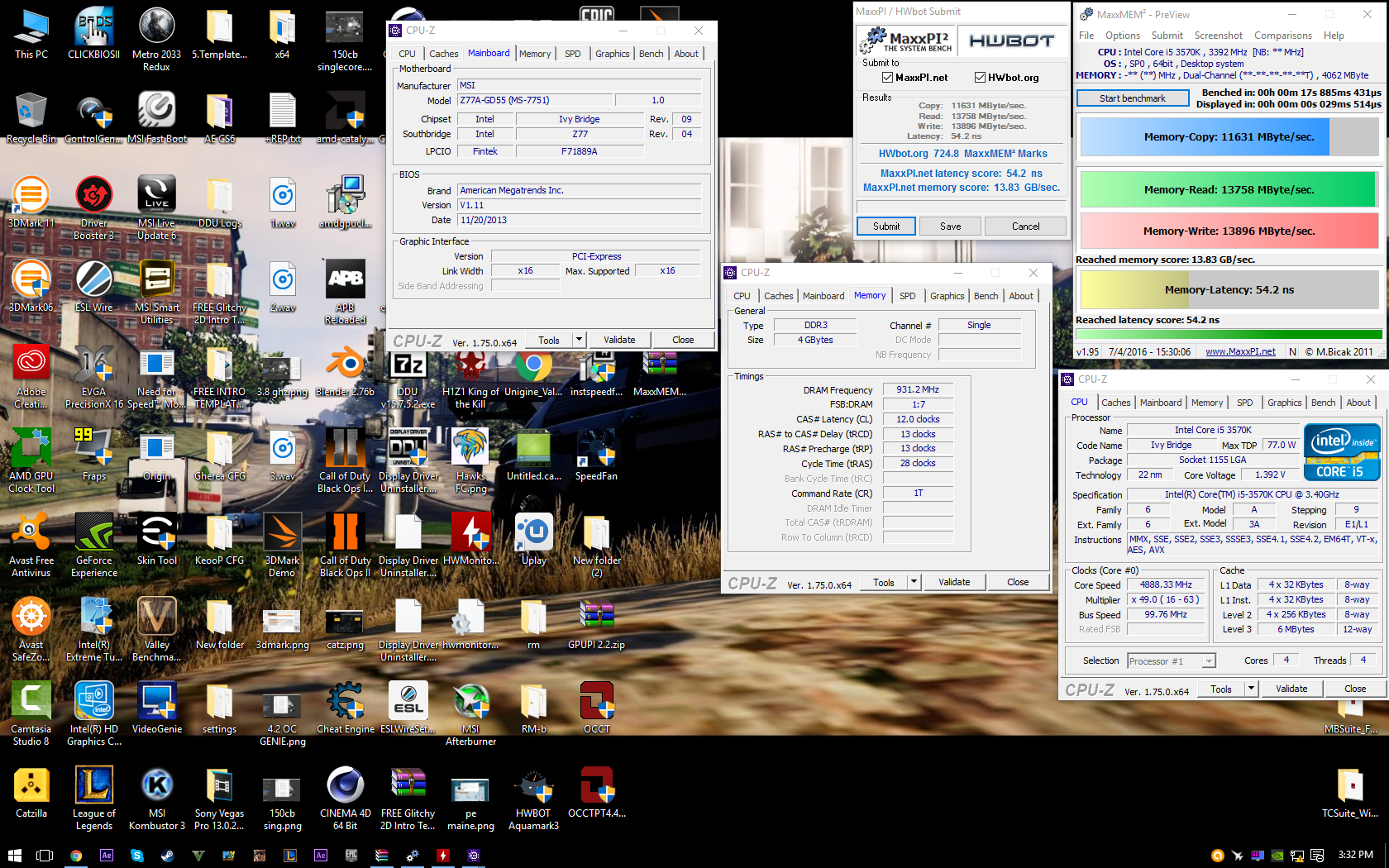Open the MaxxMEM Comparisons menu
Image resolution: width=1389 pixels, height=868 pixels.
1282,36
